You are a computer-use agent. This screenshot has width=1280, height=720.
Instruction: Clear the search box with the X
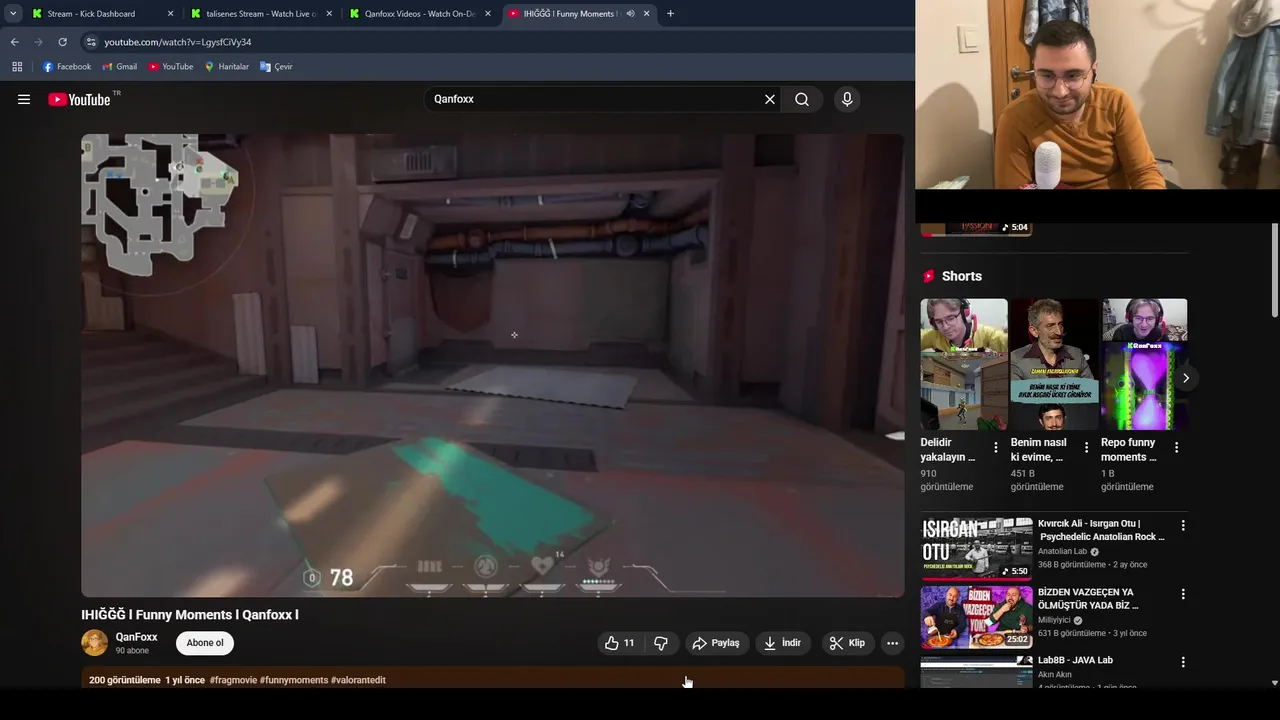pos(770,99)
